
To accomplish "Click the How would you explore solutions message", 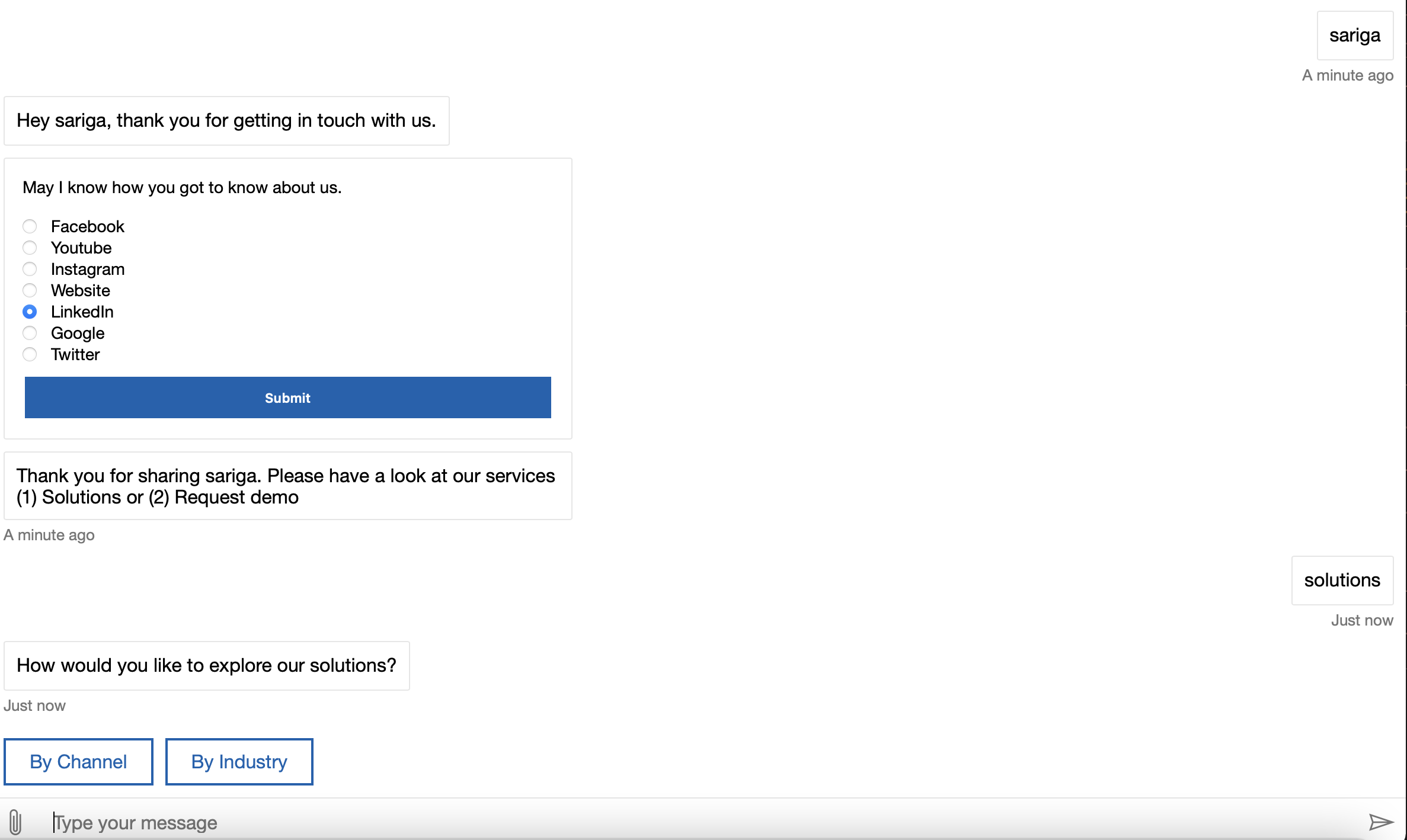I will pos(206,664).
